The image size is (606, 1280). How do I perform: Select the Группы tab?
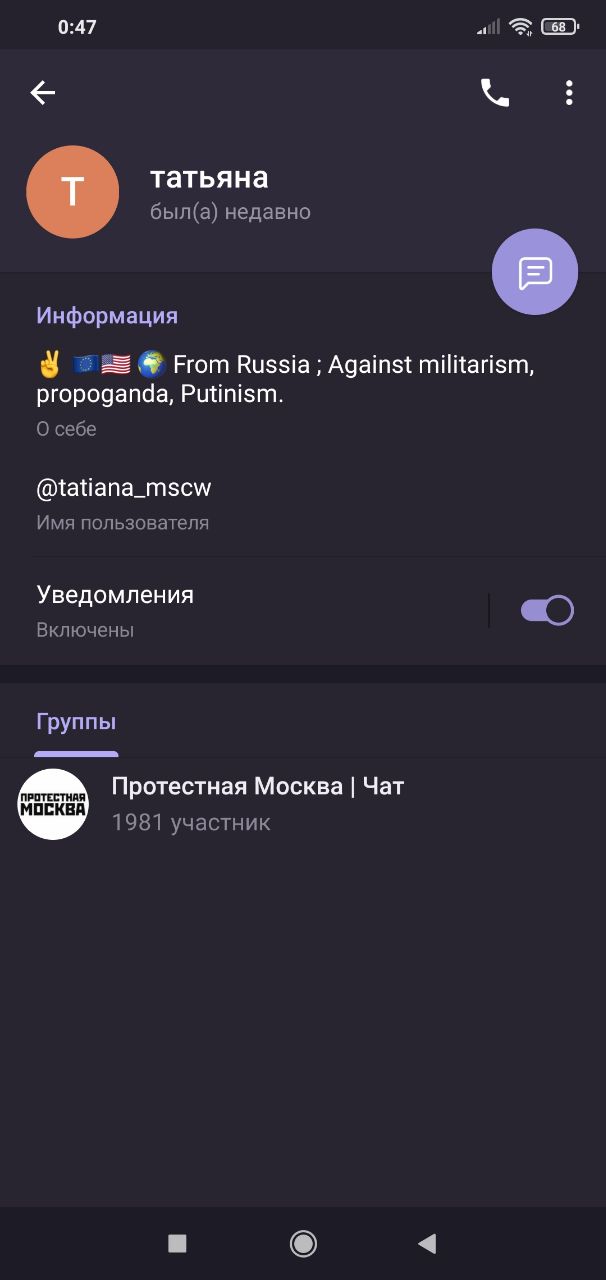tap(76, 722)
